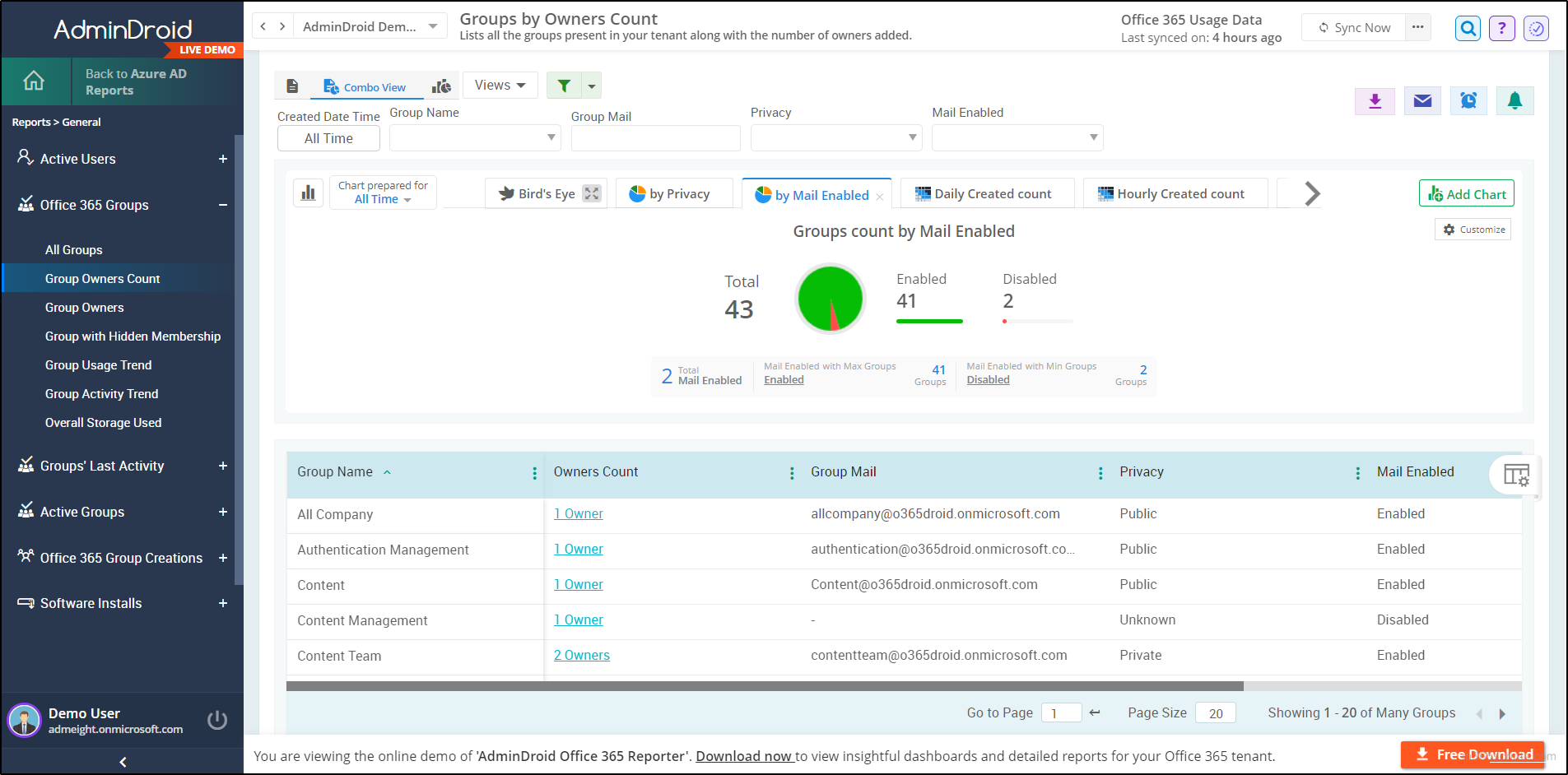Open the Views dropdown
Viewport: 1568px width, 775px height.
pos(500,86)
